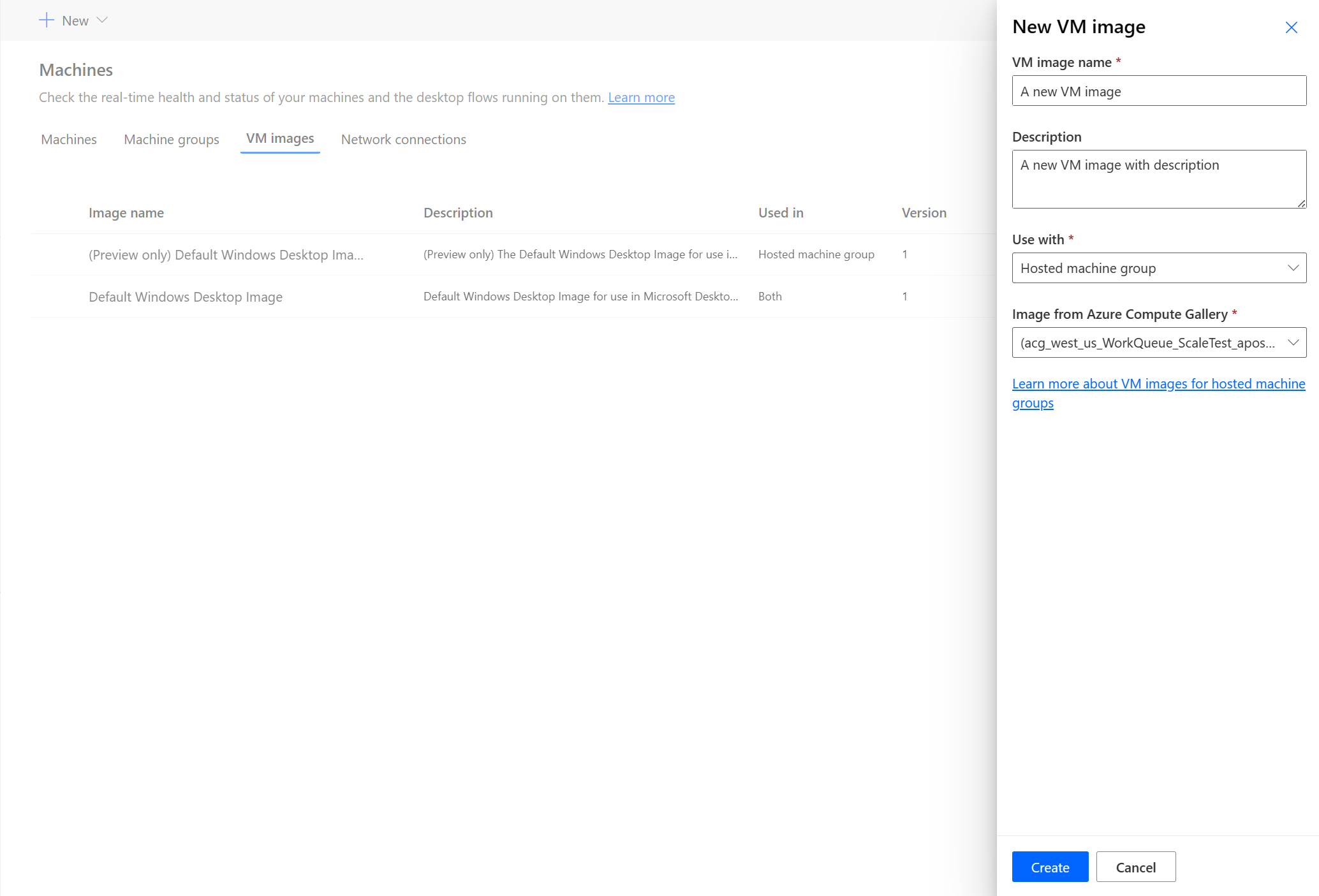This screenshot has height=896, width=1319.
Task: Open the Network connections tab
Action: tap(403, 139)
